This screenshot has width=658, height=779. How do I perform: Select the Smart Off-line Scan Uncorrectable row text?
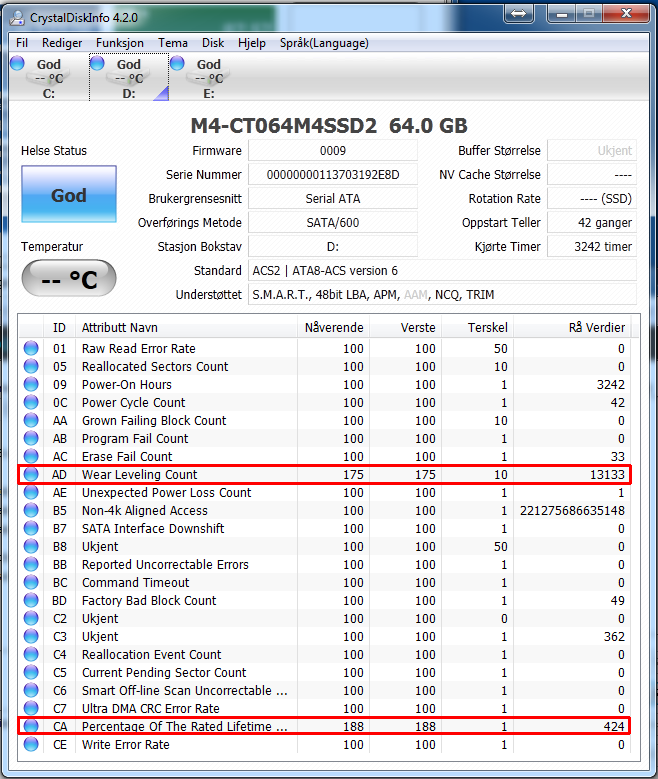point(184,691)
